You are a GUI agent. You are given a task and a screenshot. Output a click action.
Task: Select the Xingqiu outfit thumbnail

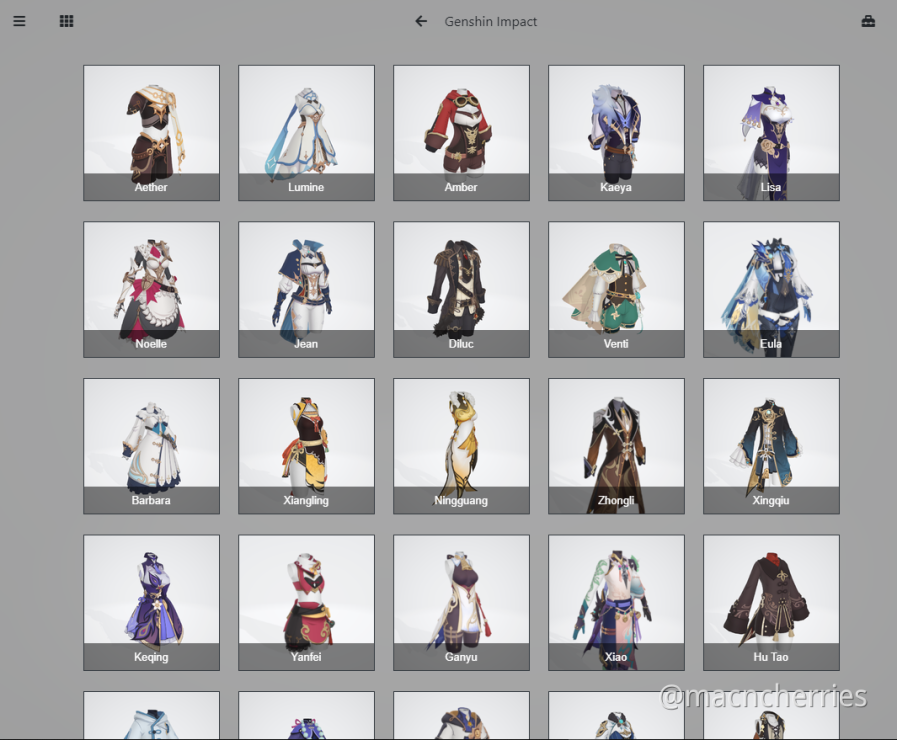[772, 446]
